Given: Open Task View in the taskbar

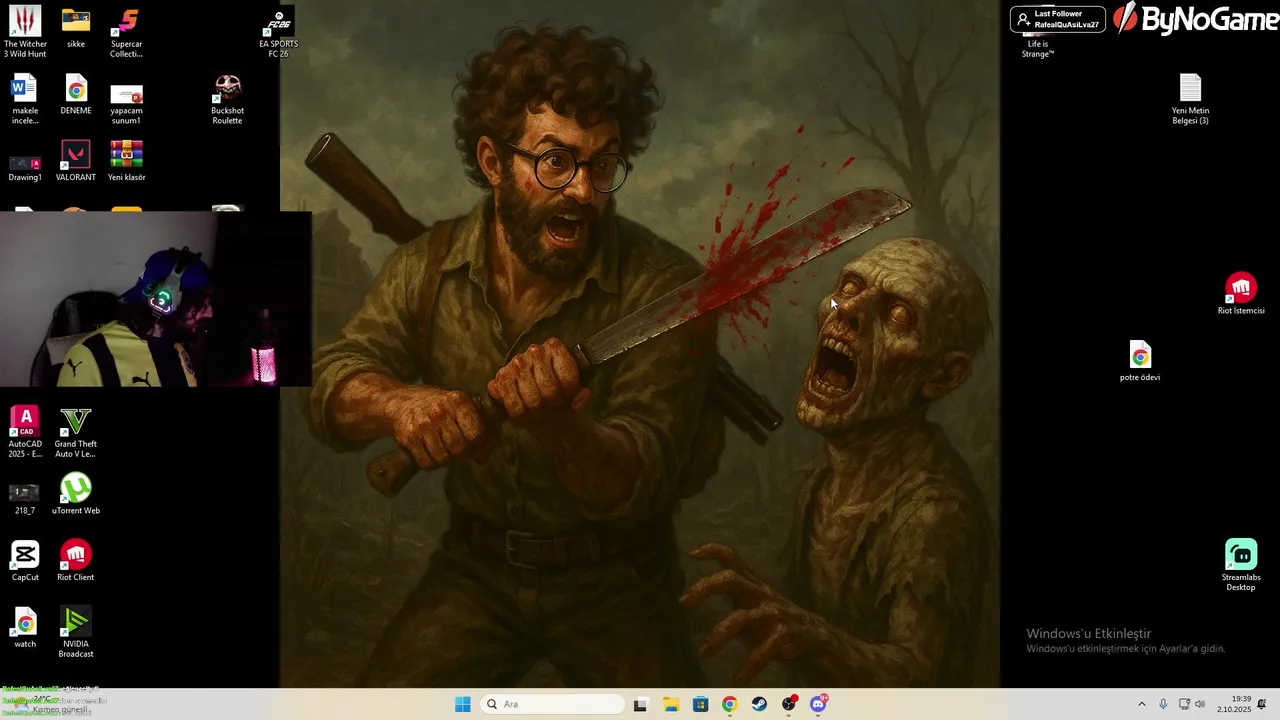Looking at the screenshot, I should pos(640,704).
